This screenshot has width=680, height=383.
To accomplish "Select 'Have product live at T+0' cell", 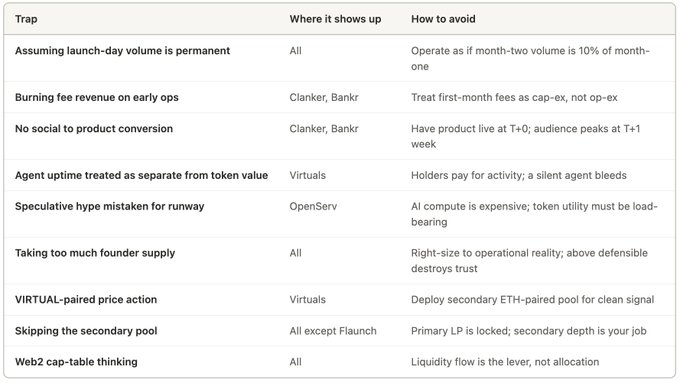I will 526,136.
